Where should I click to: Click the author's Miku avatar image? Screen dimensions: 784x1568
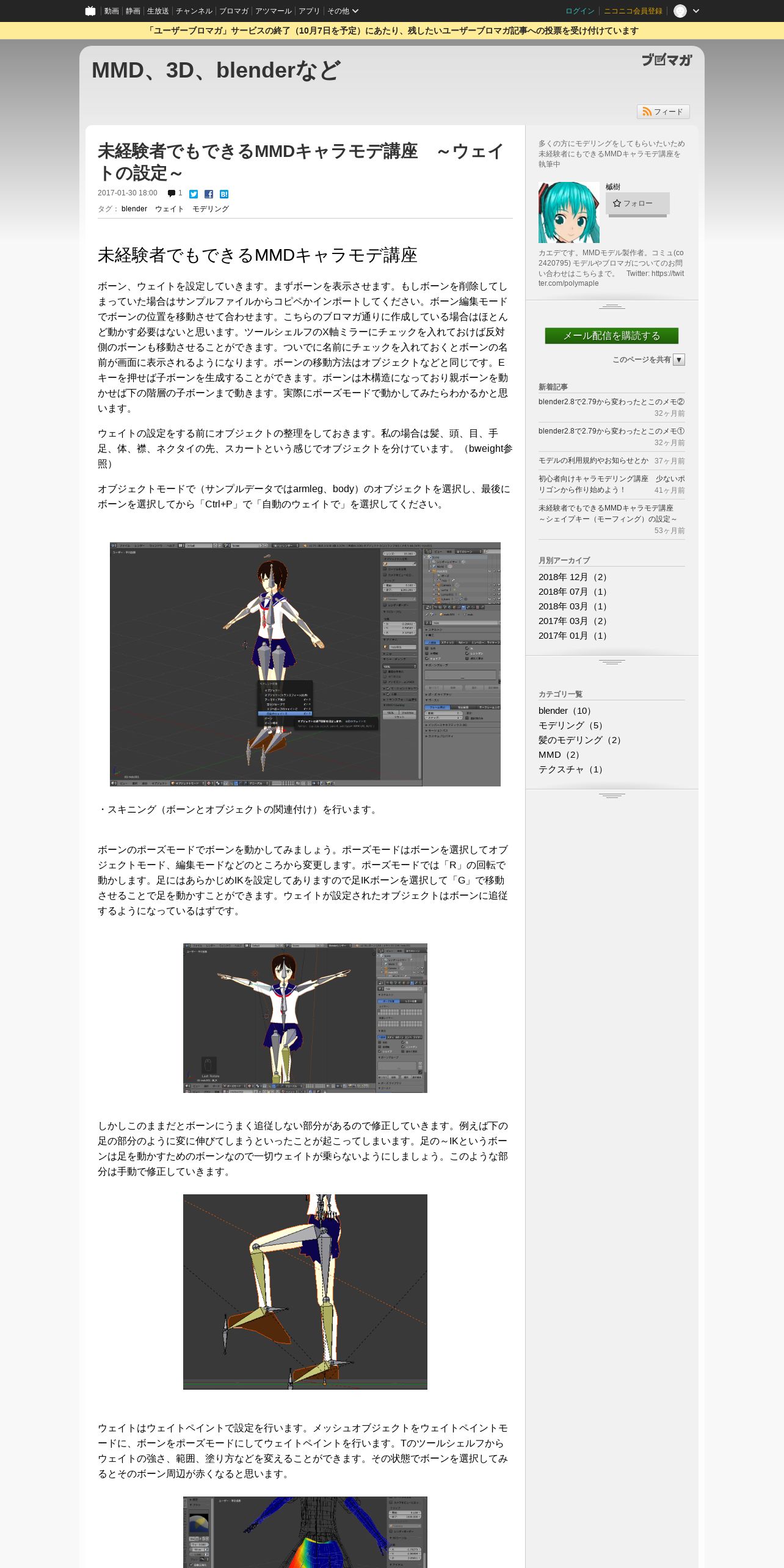569,212
